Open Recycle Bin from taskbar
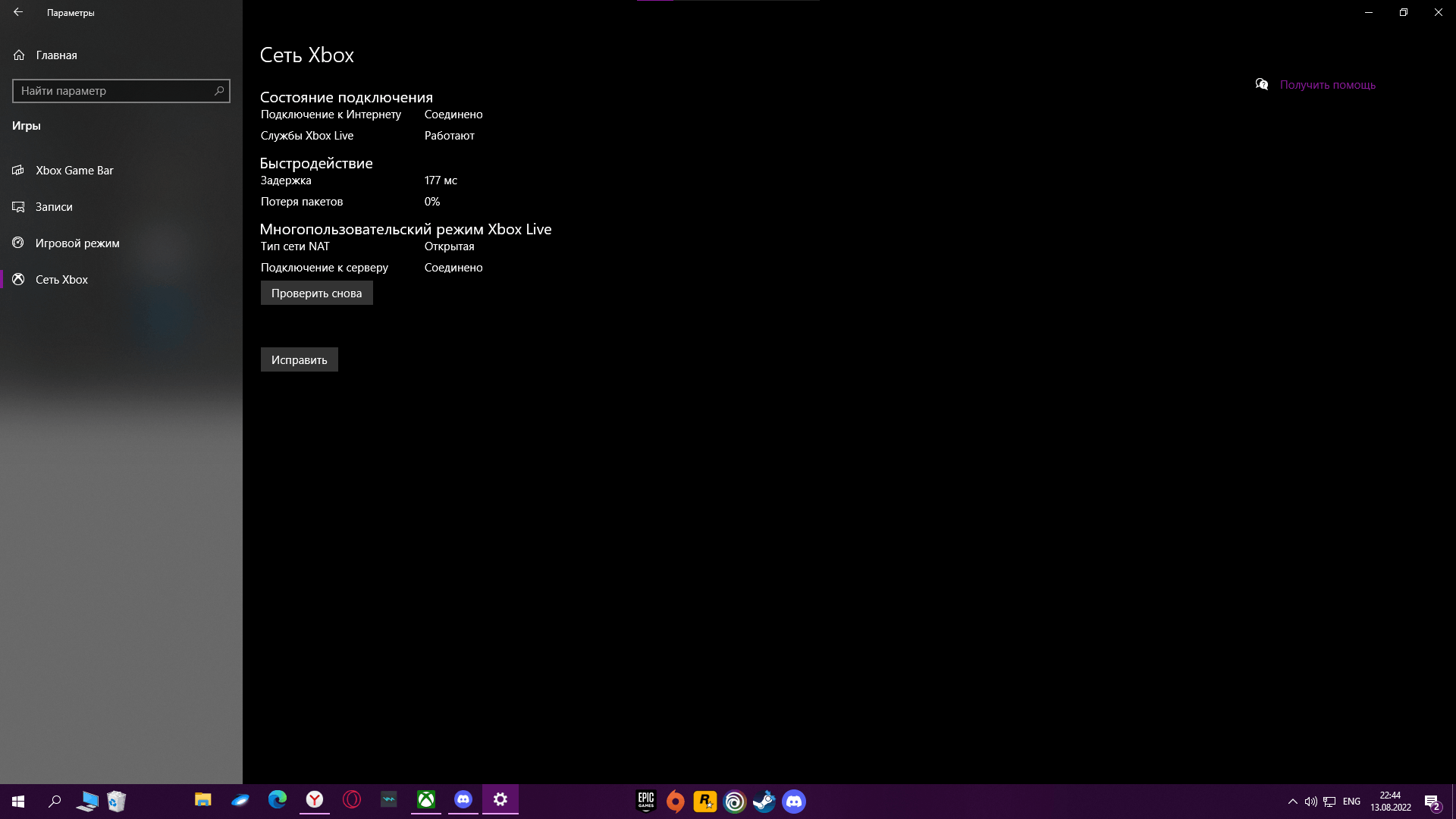The width and height of the screenshot is (1456, 819). (116, 802)
